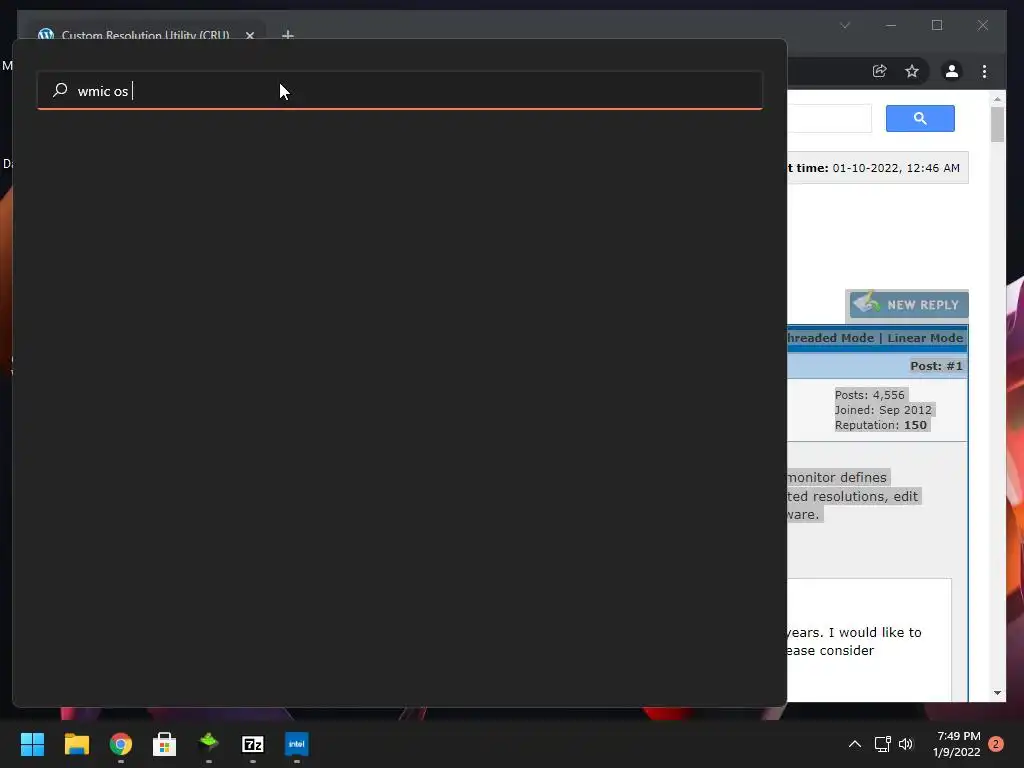The height and width of the screenshot is (768, 1024).
Task: Open the Windows Start menu
Action: click(32, 744)
